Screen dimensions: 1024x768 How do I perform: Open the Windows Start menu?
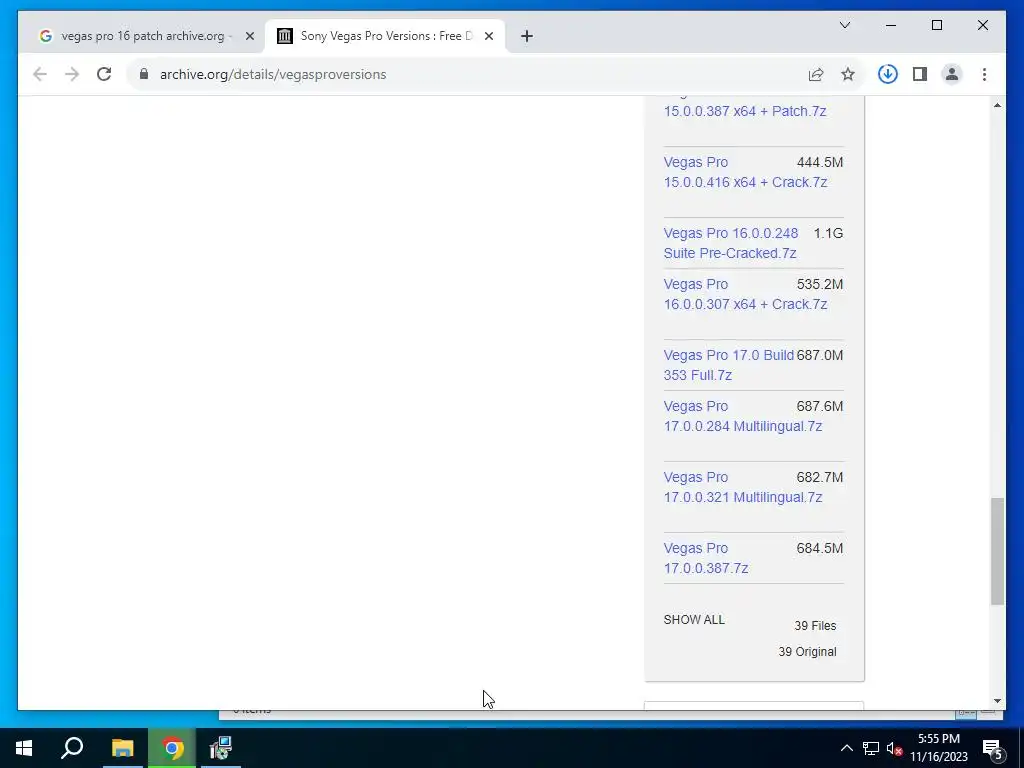click(x=24, y=748)
